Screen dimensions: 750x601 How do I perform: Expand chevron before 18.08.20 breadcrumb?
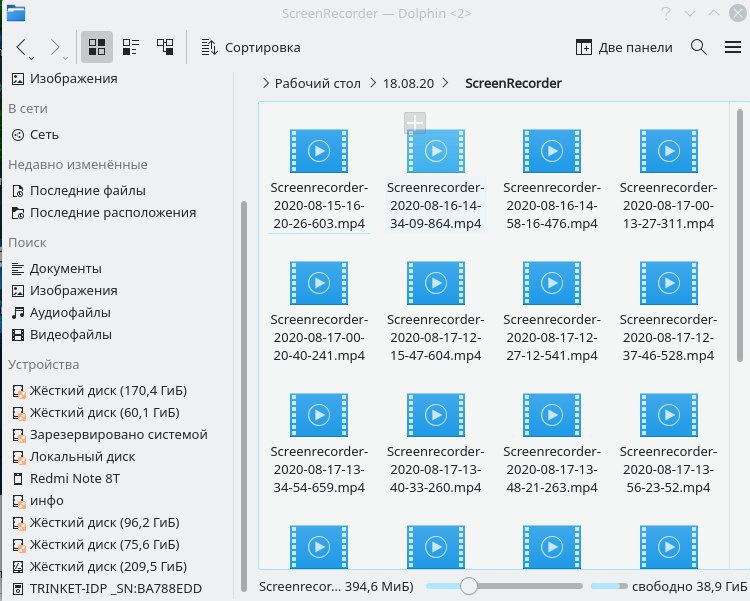pyautogui.click(x=373, y=83)
